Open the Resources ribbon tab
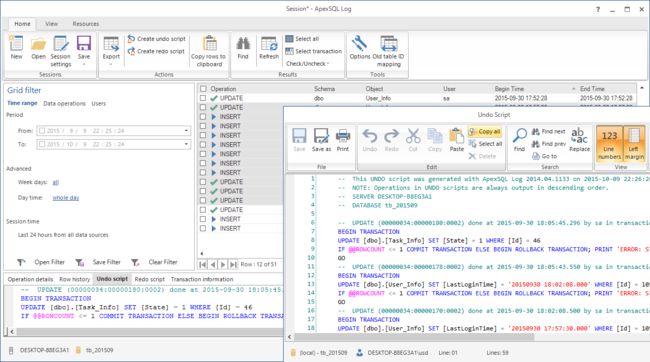The height and width of the screenshot is (362, 650). click(86, 24)
